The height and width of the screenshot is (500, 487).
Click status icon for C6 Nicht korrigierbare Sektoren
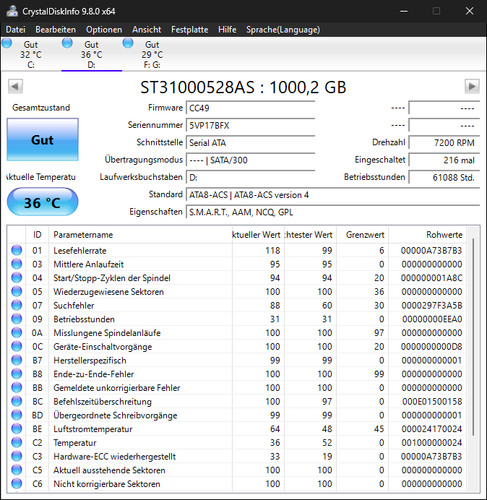(17, 483)
